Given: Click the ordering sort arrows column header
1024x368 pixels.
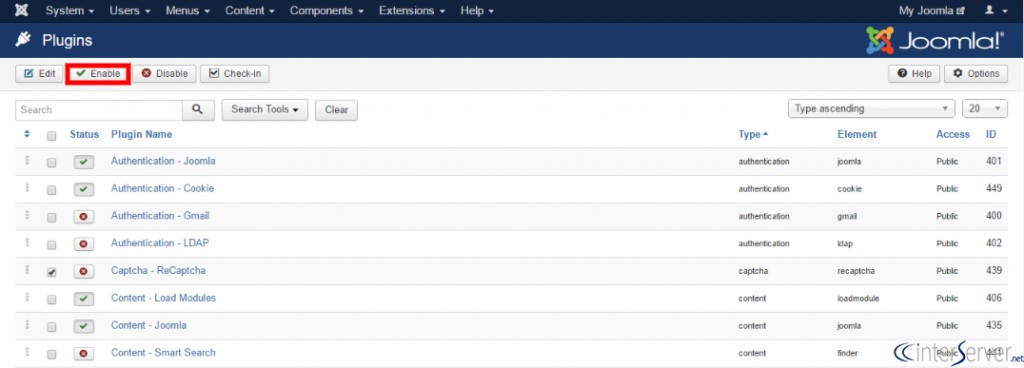Looking at the screenshot, I should (x=27, y=134).
